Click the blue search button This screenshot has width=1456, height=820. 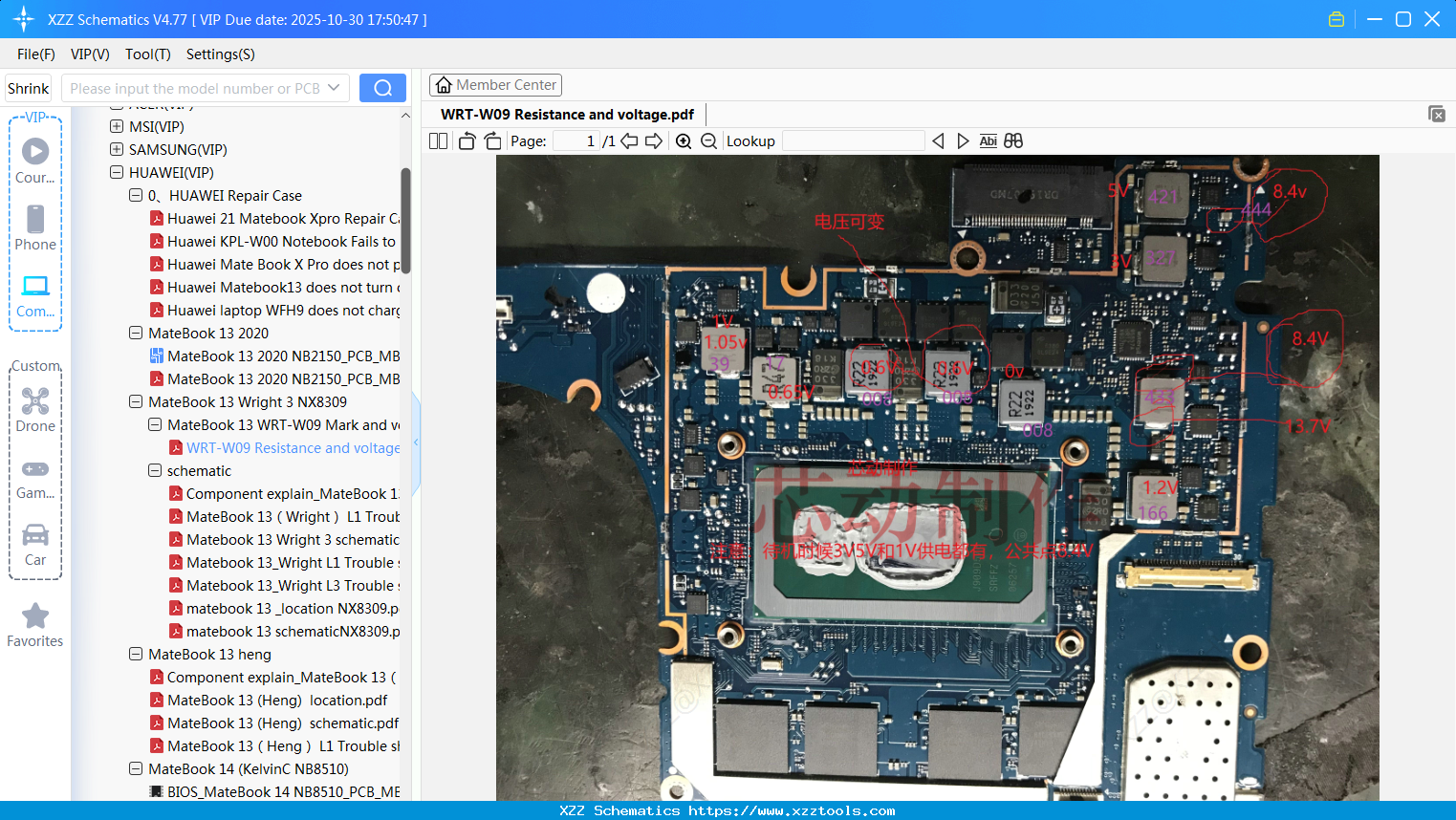pyautogui.click(x=382, y=88)
